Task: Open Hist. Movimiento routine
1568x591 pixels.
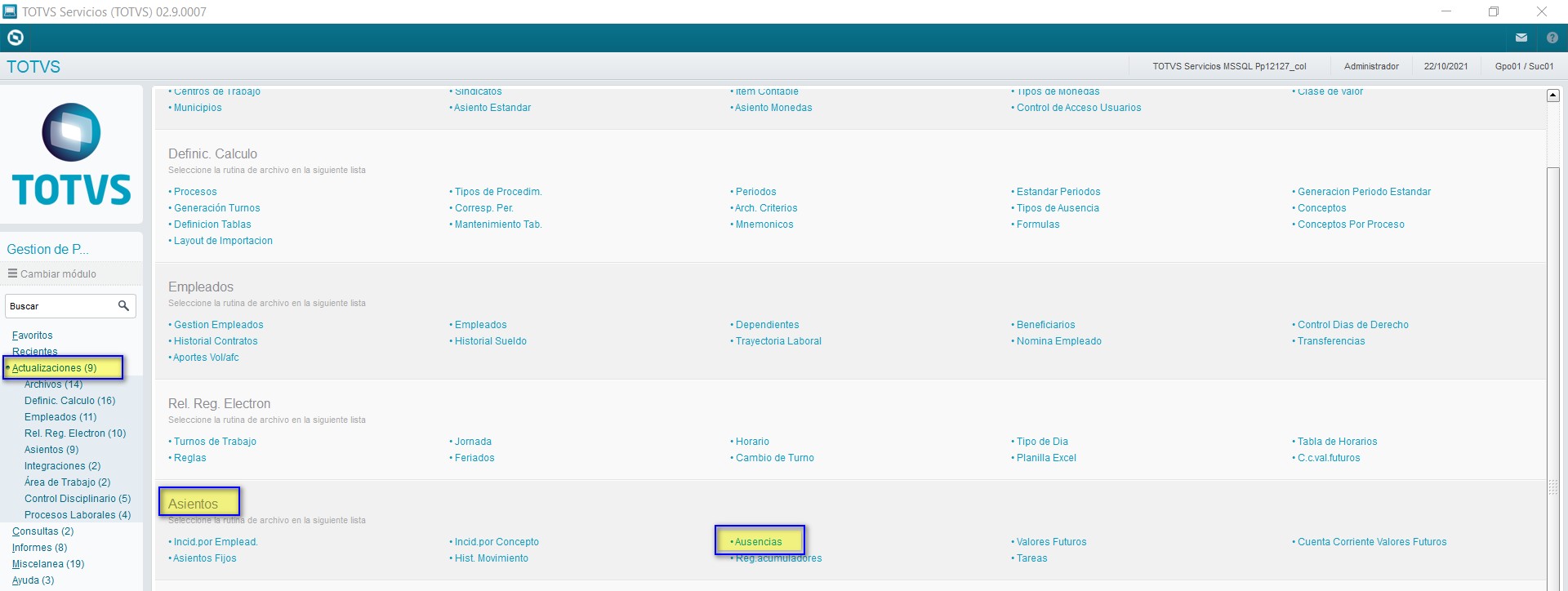Action: point(491,558)
